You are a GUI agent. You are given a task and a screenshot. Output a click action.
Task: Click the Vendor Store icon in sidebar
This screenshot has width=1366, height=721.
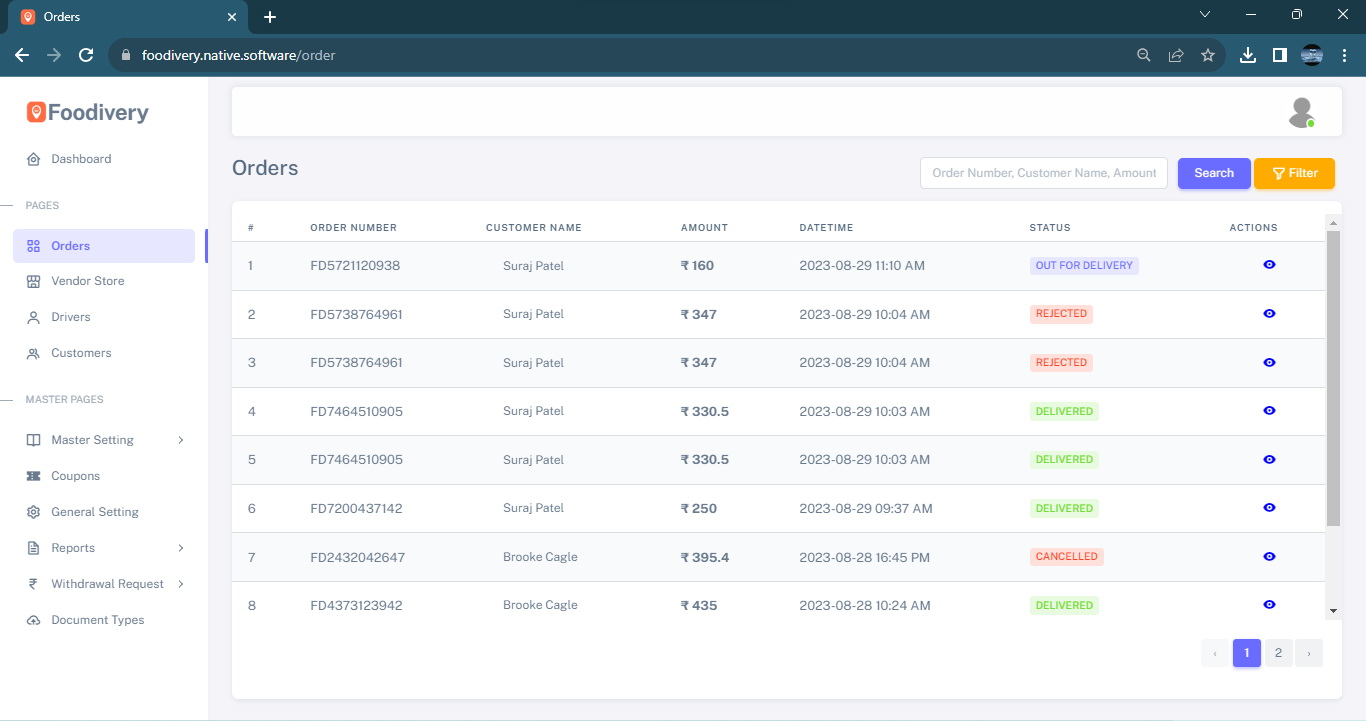tap(33, 281)
